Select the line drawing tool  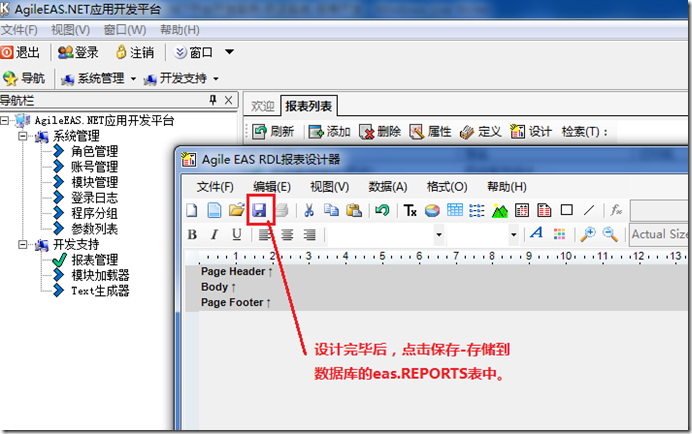(x=589, y=210)
